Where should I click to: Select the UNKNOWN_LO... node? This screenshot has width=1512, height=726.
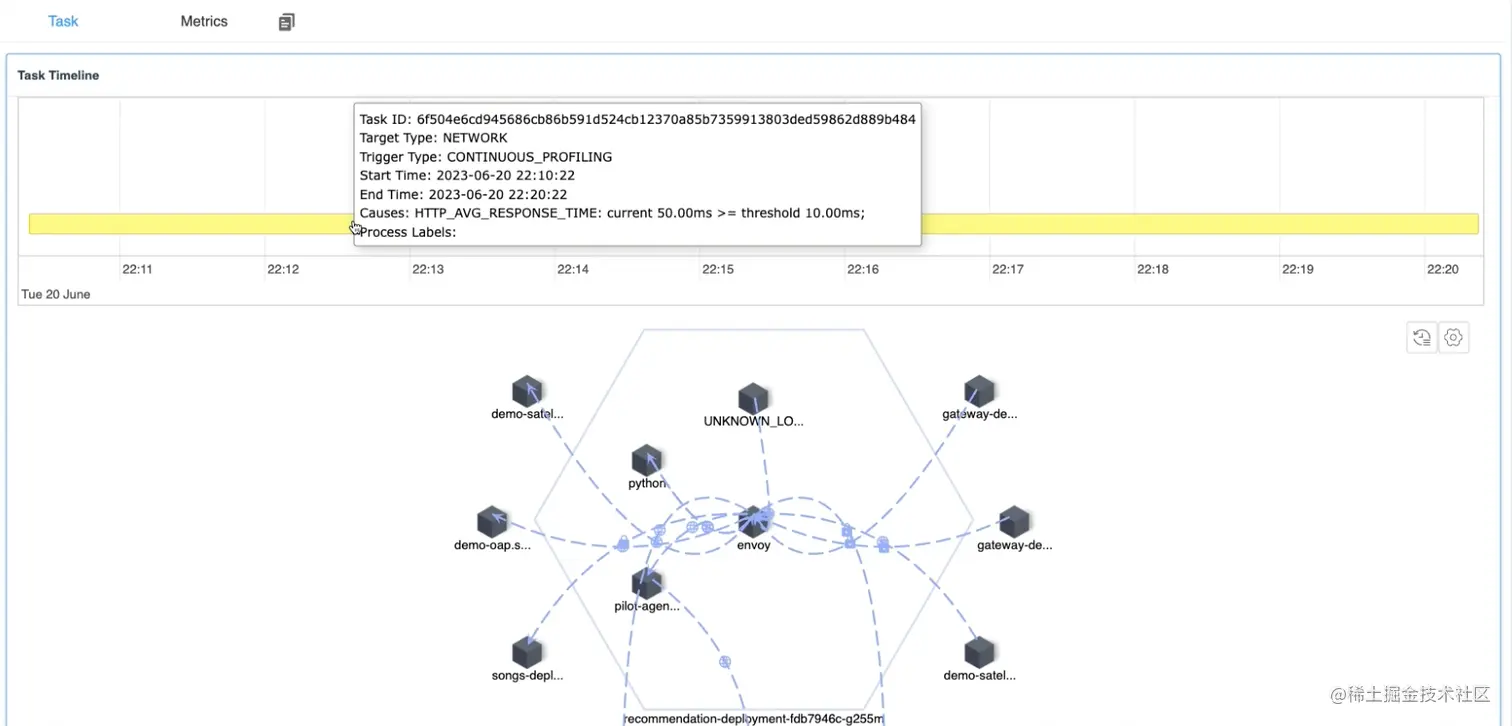point(753,398)
